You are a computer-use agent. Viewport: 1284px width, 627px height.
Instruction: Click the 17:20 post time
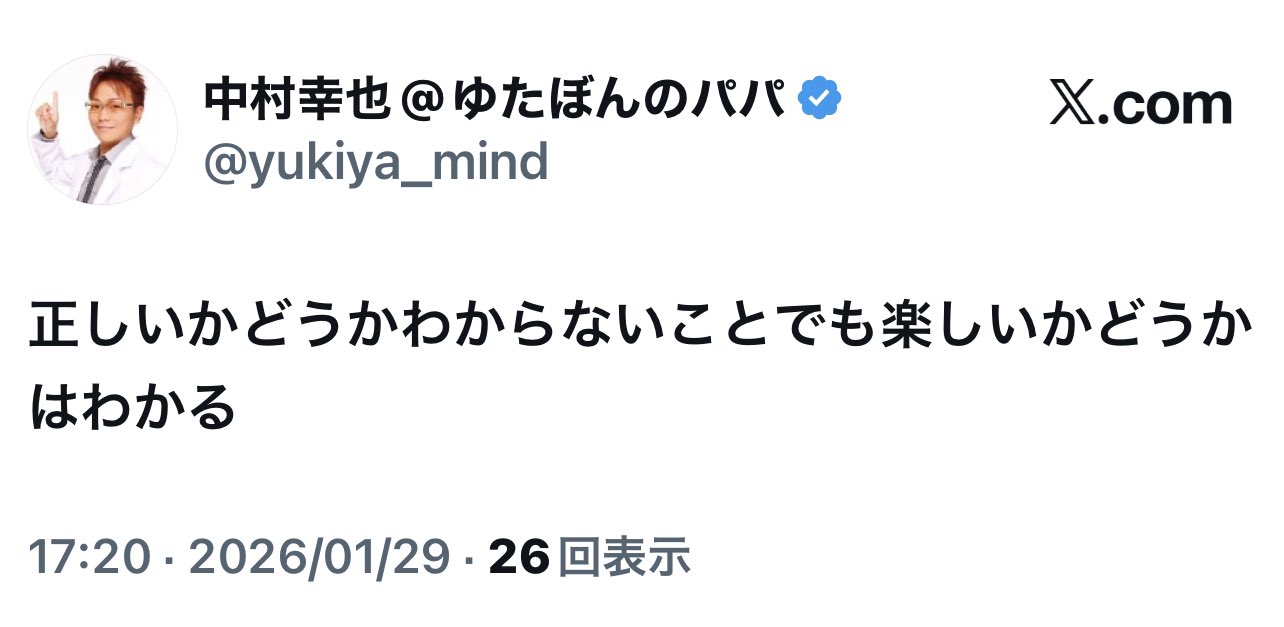click(x=88, y=557)
